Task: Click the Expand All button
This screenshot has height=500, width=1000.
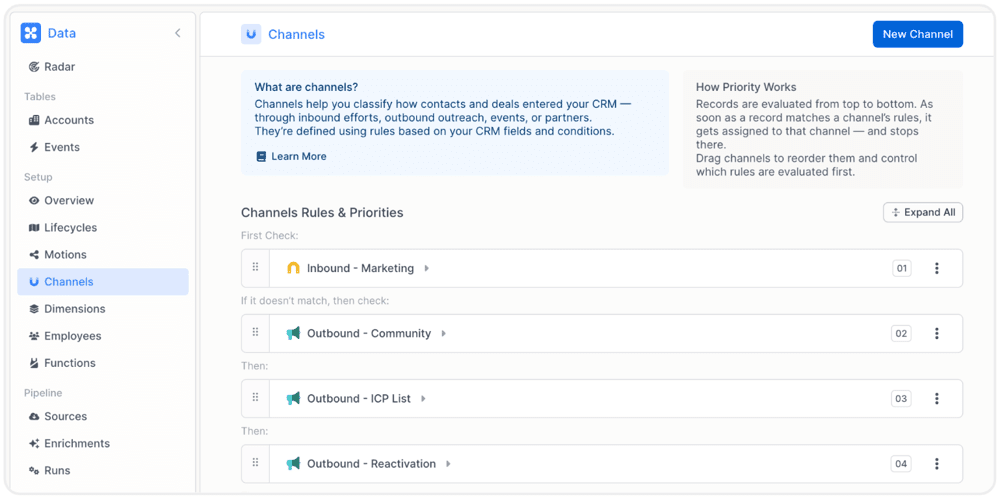Action: pos(923,212)
